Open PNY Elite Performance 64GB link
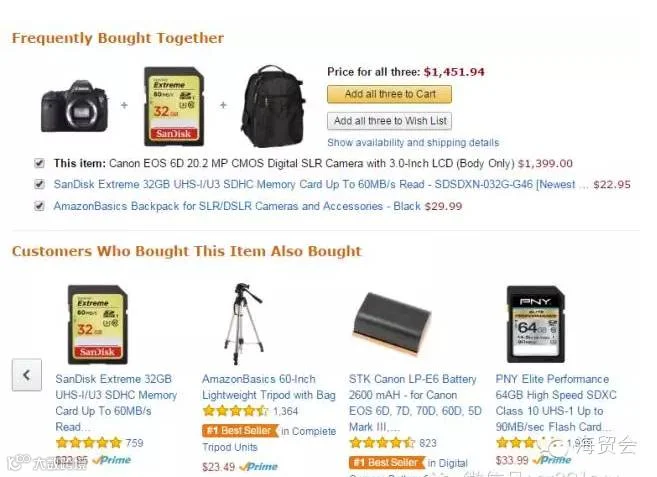657x477 pixels. pos(556,403)
